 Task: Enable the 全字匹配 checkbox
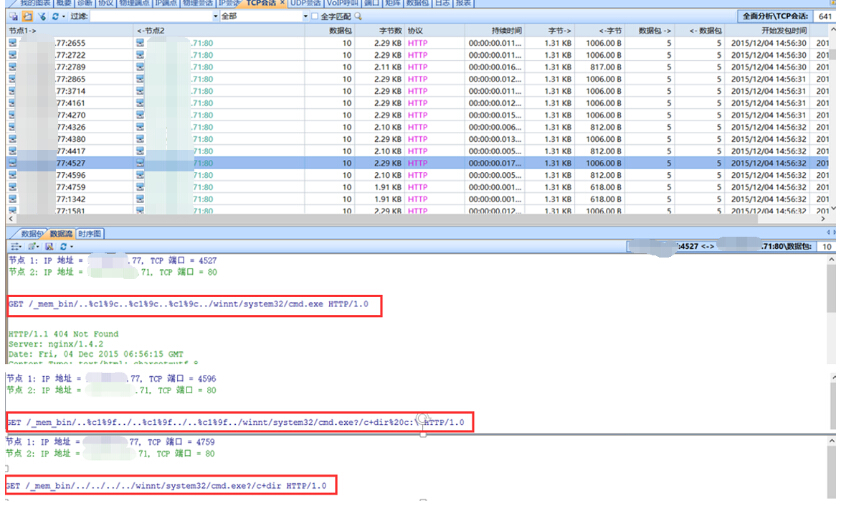click(315, 17)
